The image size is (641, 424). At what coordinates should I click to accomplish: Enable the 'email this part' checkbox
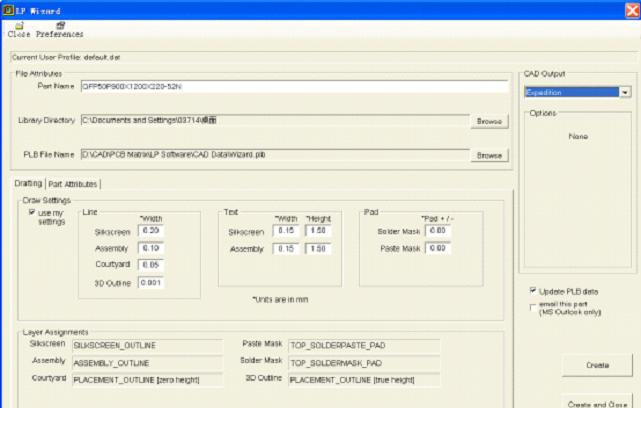point(533,307)
